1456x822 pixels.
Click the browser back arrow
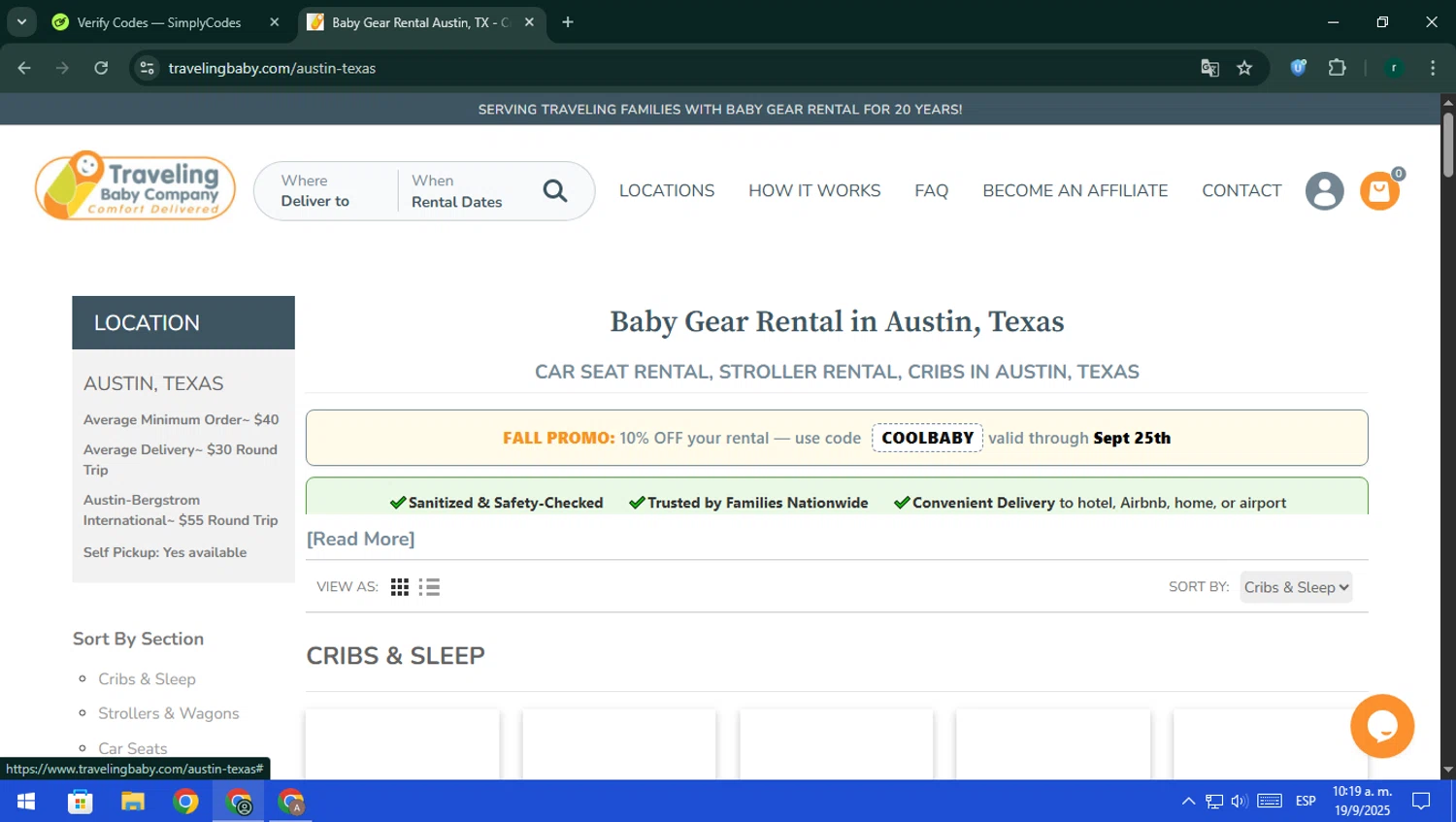pos(24,68)
